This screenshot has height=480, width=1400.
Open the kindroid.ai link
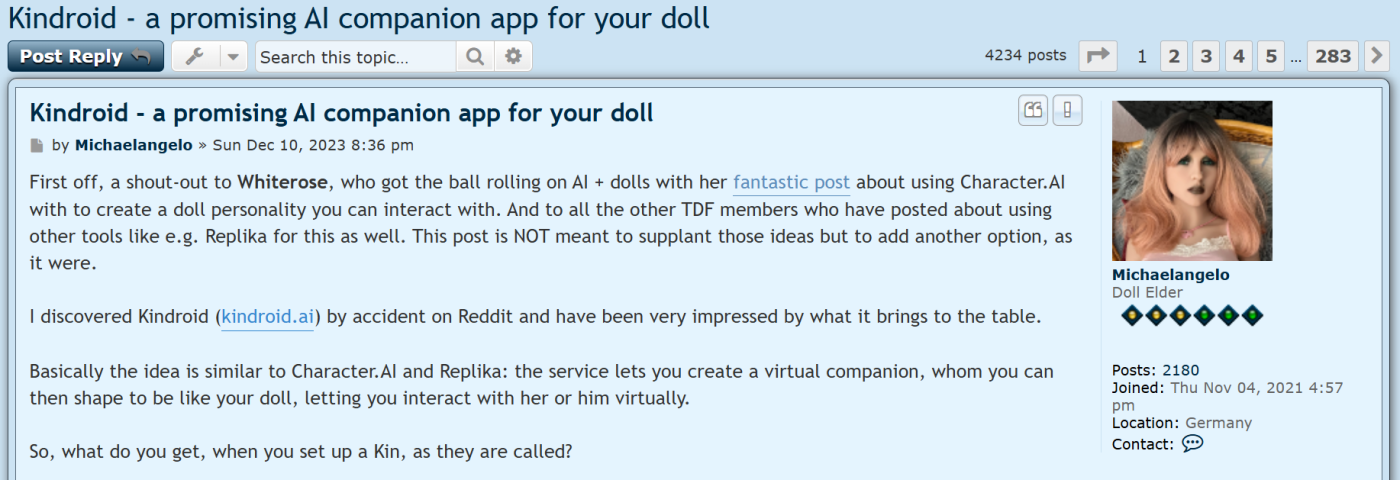click(268, 318)
